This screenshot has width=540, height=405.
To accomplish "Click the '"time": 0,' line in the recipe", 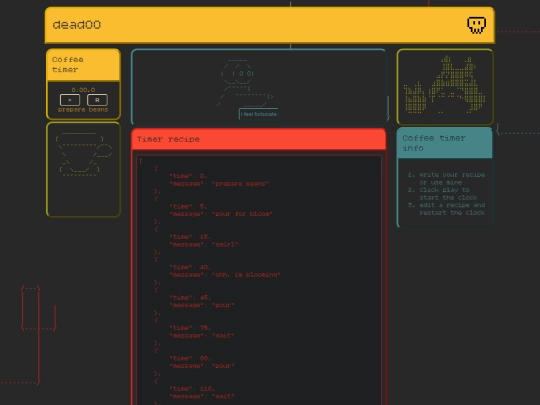I will coord(188,176).
